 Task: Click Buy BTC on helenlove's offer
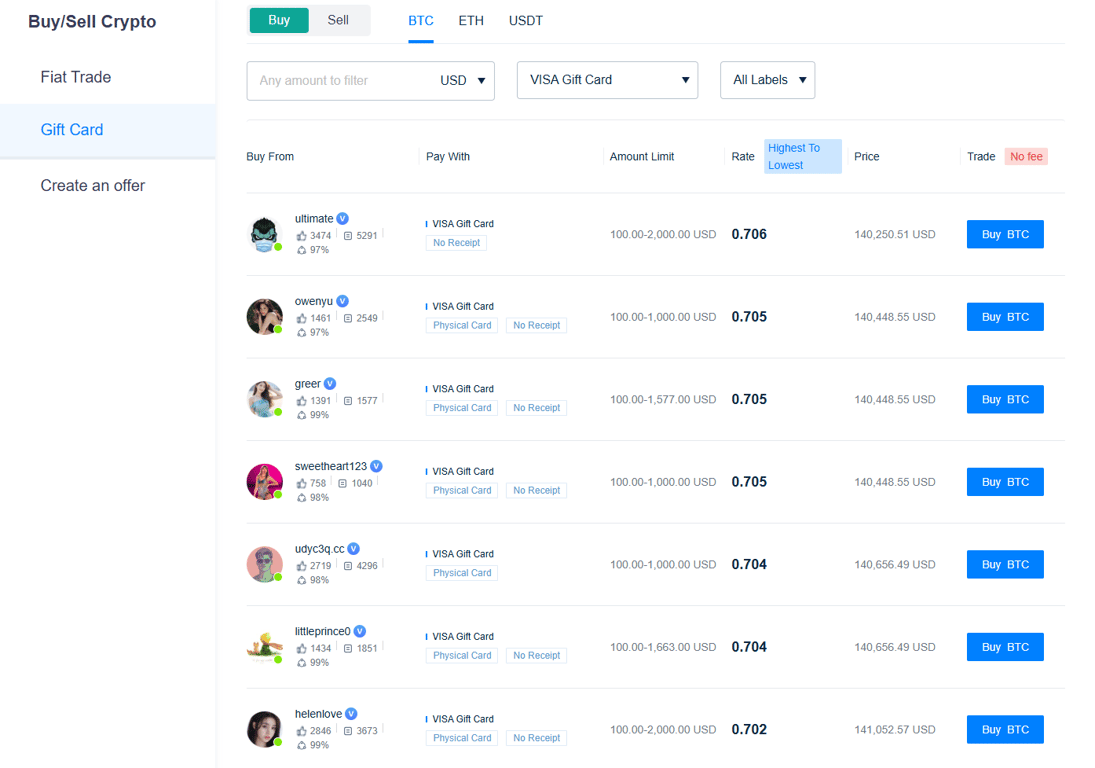pyautogui.click(x=1004, y=729)
